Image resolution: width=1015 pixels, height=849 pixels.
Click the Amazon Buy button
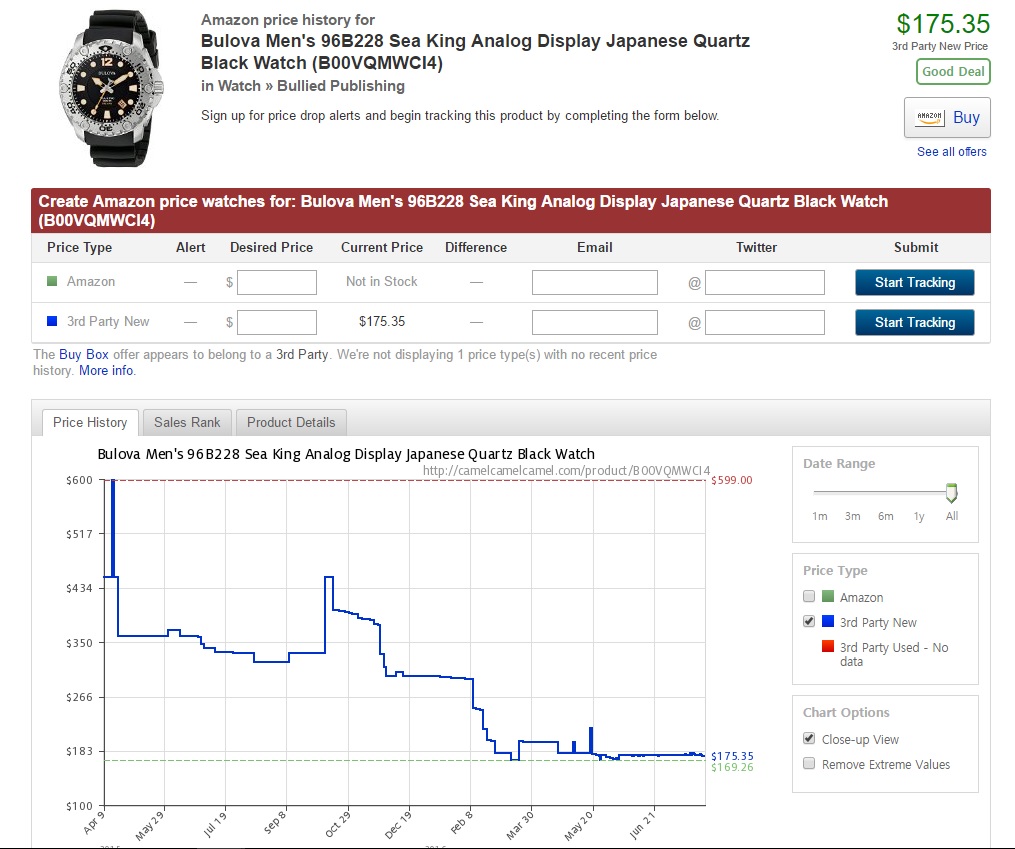click(x=947, y=118)
